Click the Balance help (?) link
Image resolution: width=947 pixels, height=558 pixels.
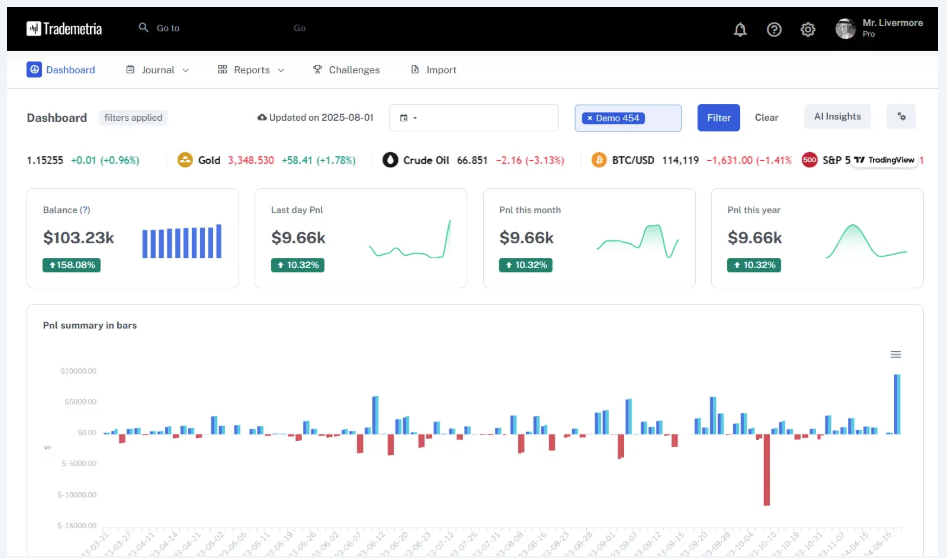tap(85, 210)
